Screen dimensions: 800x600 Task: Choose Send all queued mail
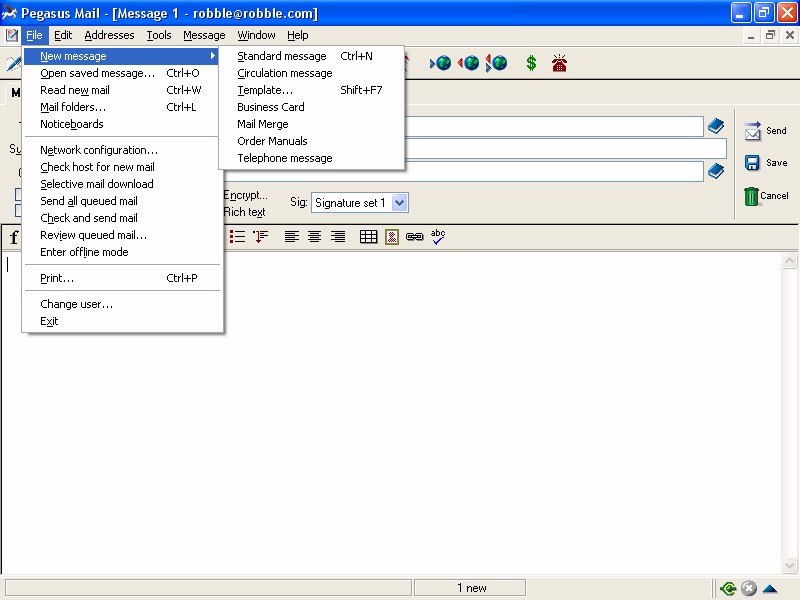point(122,201)
